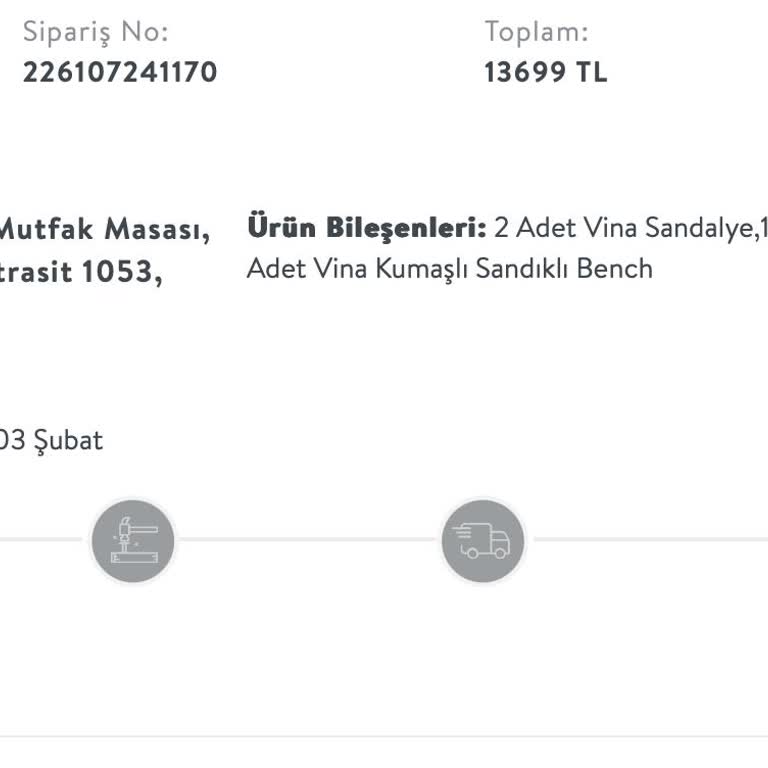Click the delivery truck shipping icon
Viewport: 768px width, 768px height.
482,541
